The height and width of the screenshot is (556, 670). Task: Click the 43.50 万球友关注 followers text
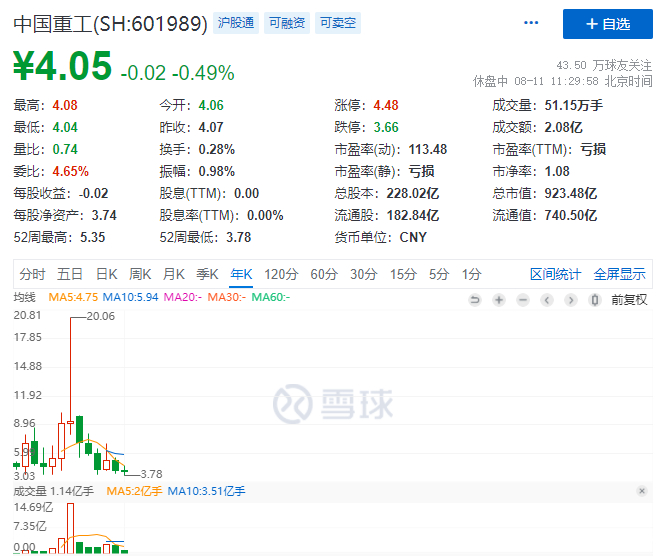point(604,65)
